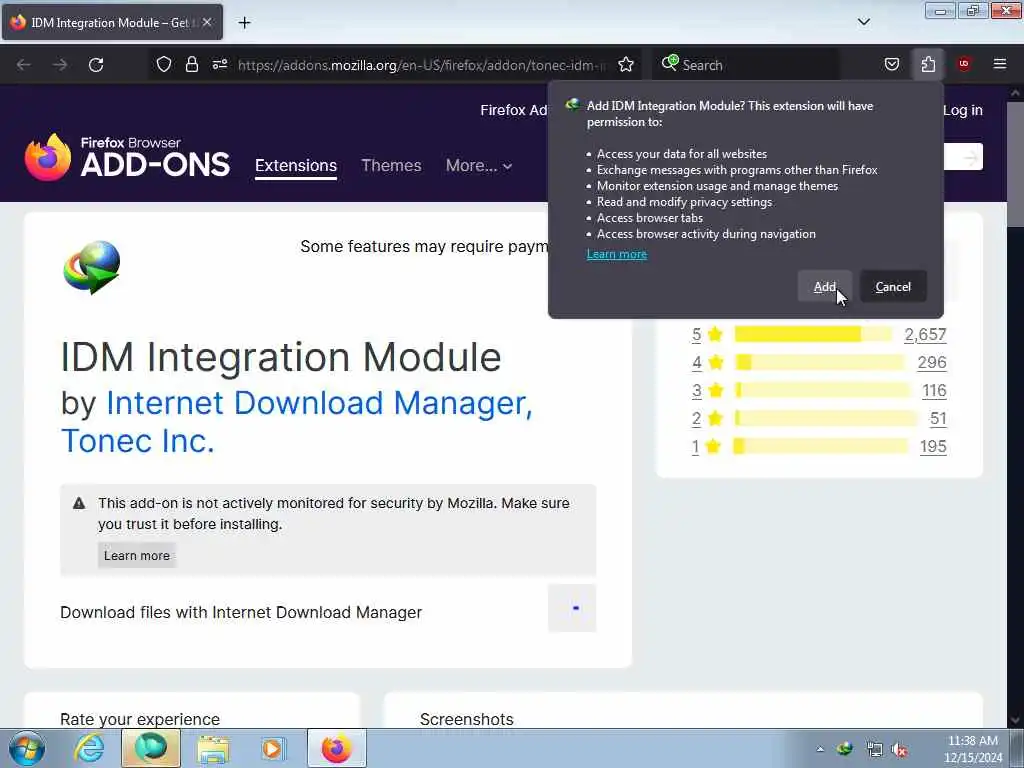Launch Internet Explorer from the taskbar

89,748
